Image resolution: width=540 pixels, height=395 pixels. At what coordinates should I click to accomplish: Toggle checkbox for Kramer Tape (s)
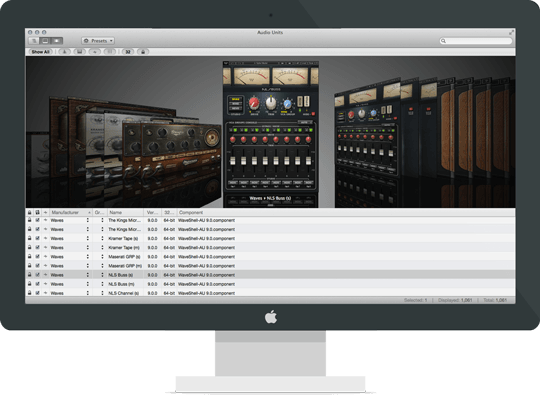(x=38, y=238)
